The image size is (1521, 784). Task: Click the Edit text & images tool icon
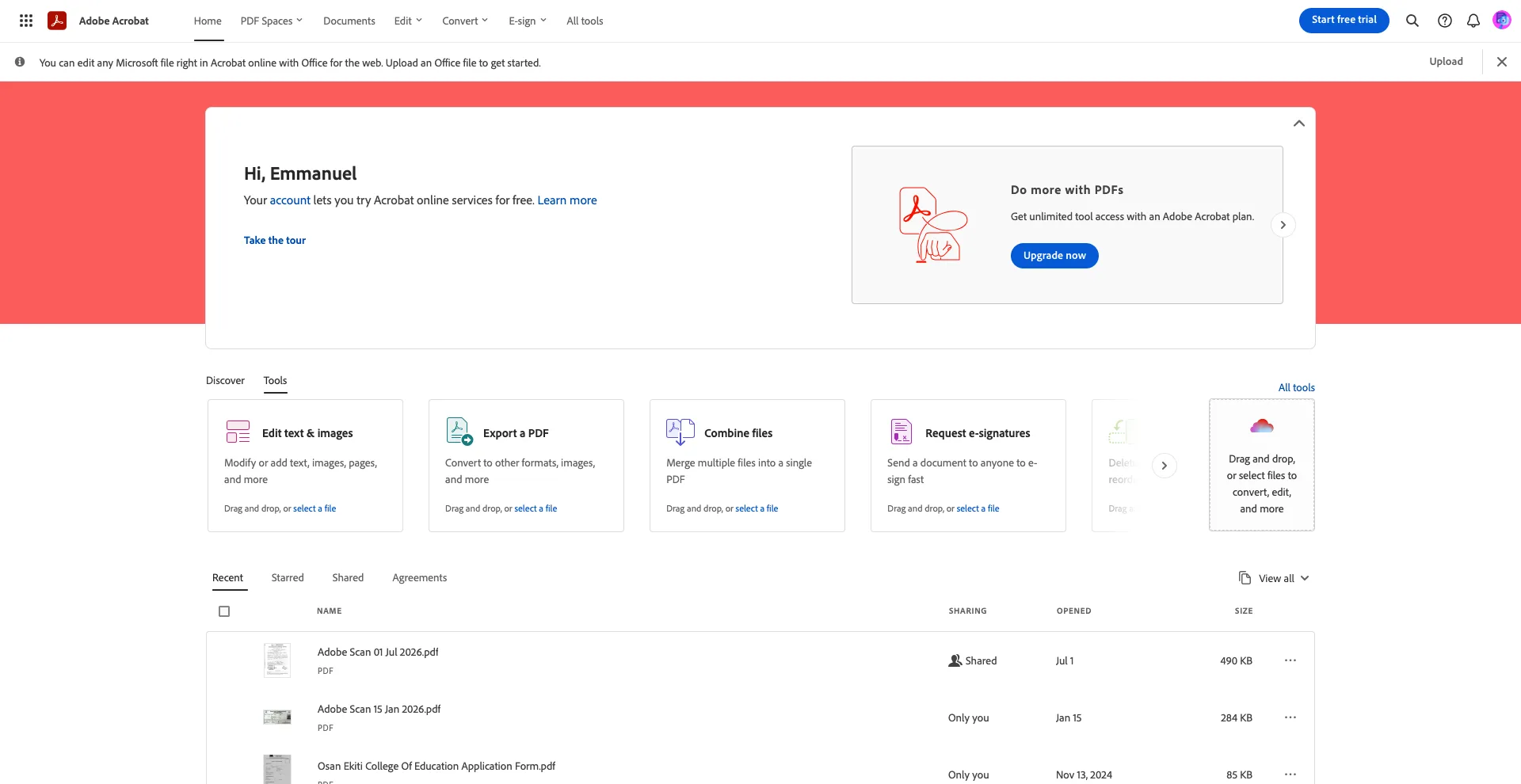click(238, 432)
